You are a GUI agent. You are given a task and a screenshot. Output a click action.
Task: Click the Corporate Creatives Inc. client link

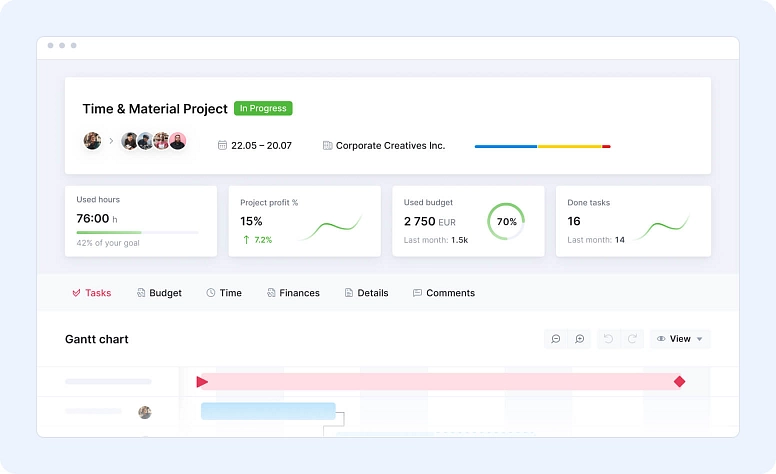390,145
